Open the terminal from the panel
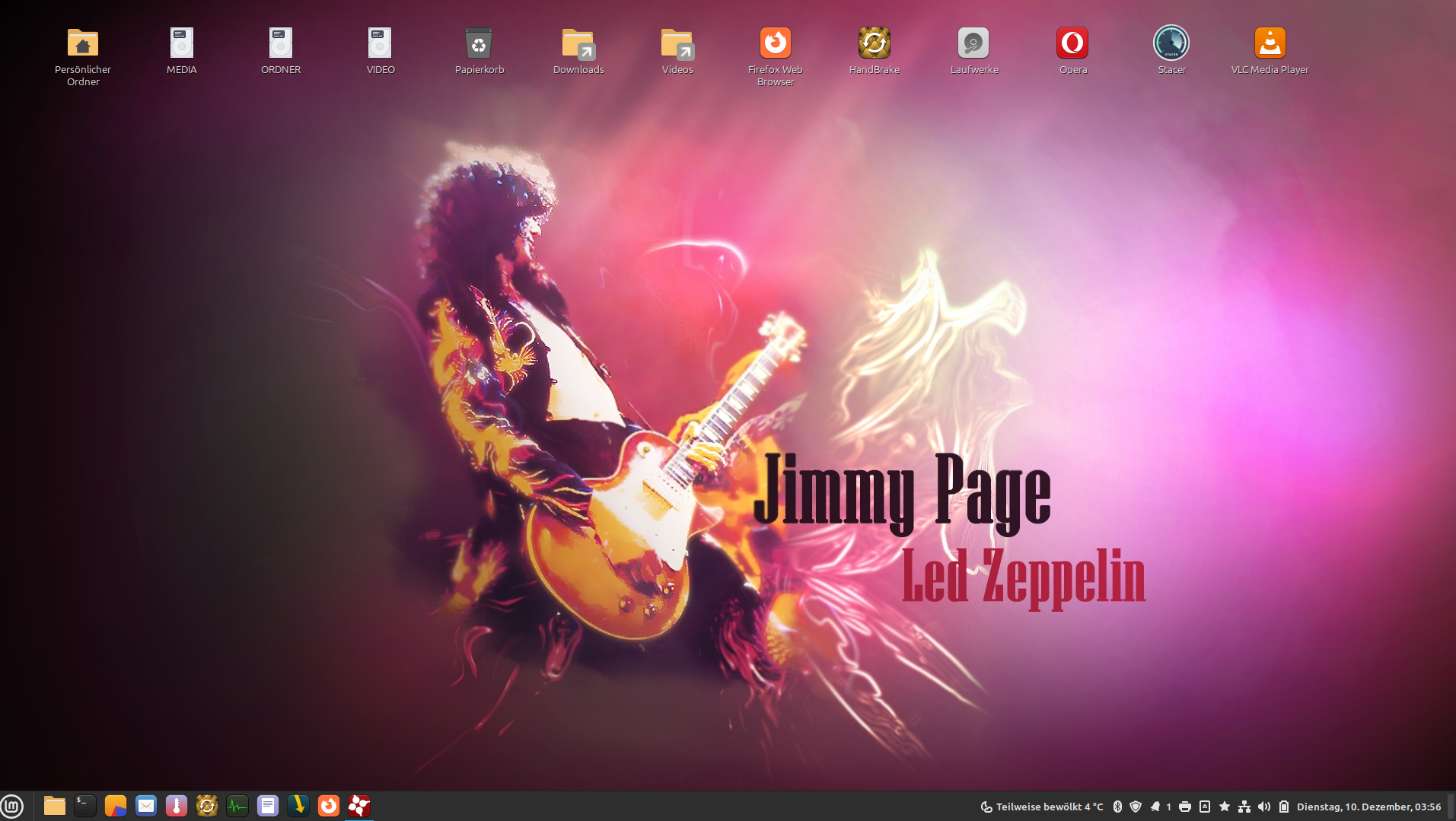 pyautogui.click(x=85, y=806)
